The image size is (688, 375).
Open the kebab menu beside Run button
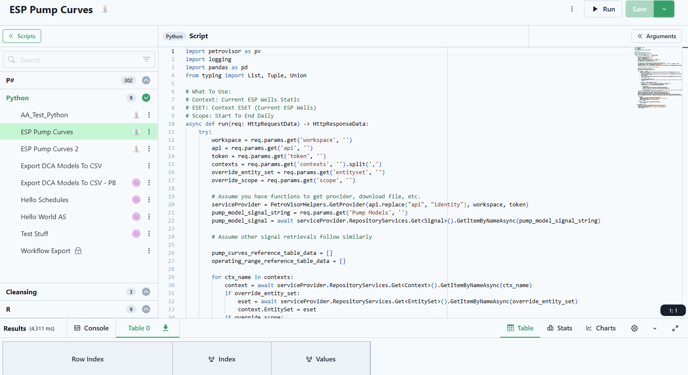point(572,9)
